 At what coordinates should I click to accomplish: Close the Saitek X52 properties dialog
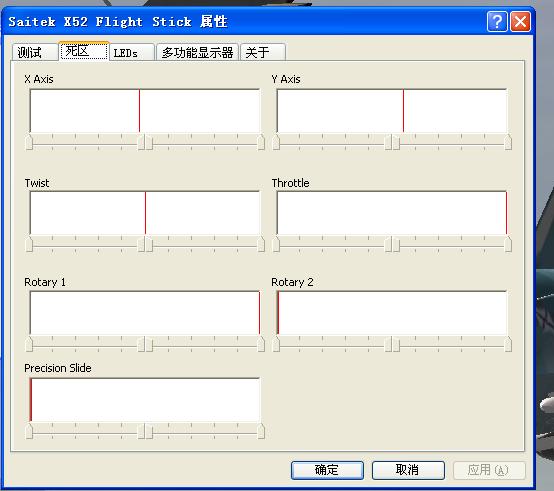tap(520, 22)
